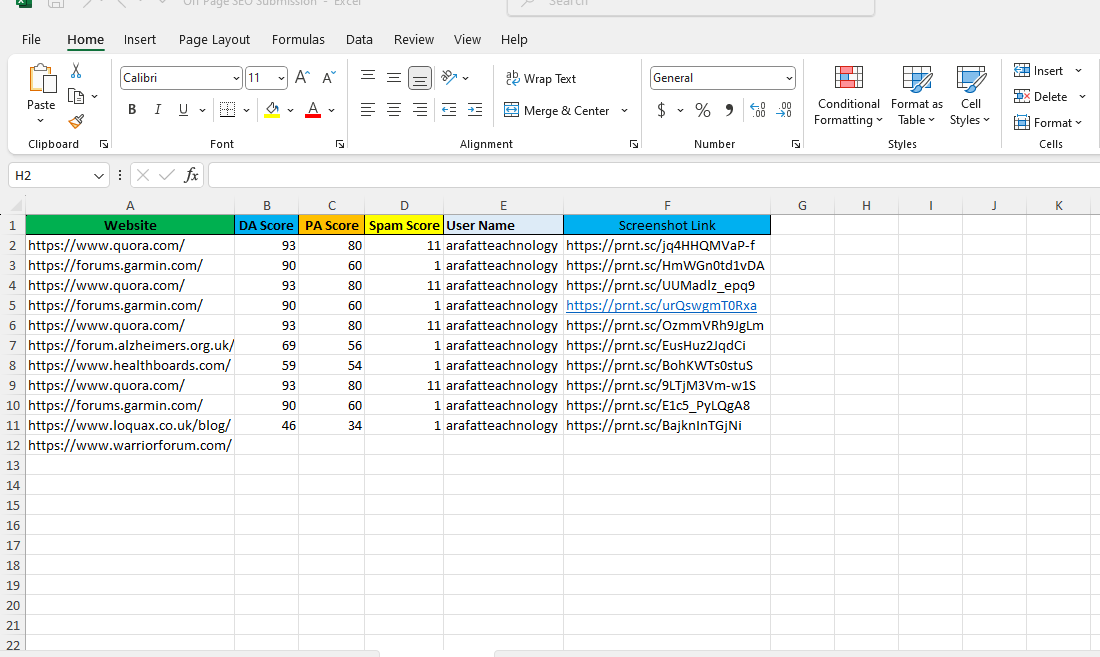This screenshot has height=657, width=1100.
Task: Switch to the Insert tab
Action: point(140,39)
